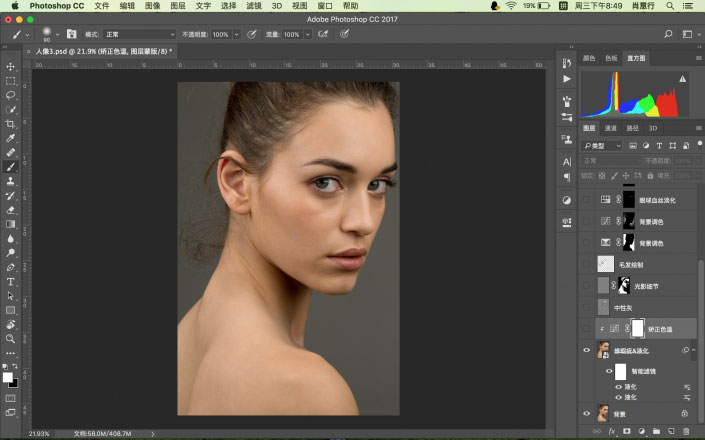Click the 矫正色温 layer mask thumbnail
Screen dimensions: 705x440
[x=637, y=328]
